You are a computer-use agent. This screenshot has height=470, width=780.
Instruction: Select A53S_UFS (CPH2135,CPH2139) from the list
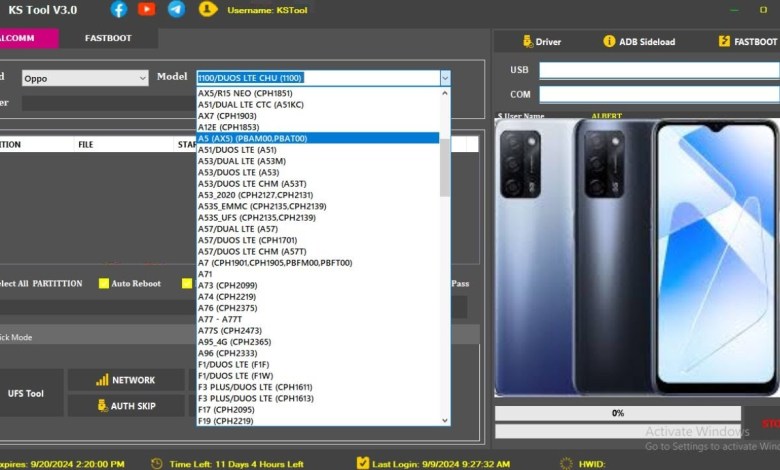(257, 217)
